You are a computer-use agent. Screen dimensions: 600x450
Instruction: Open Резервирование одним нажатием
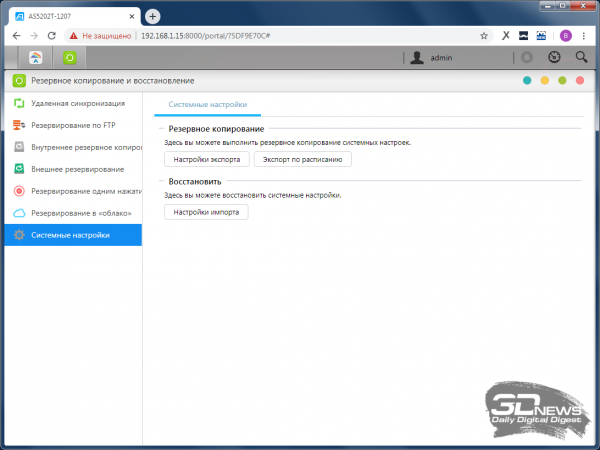point(80,191)
